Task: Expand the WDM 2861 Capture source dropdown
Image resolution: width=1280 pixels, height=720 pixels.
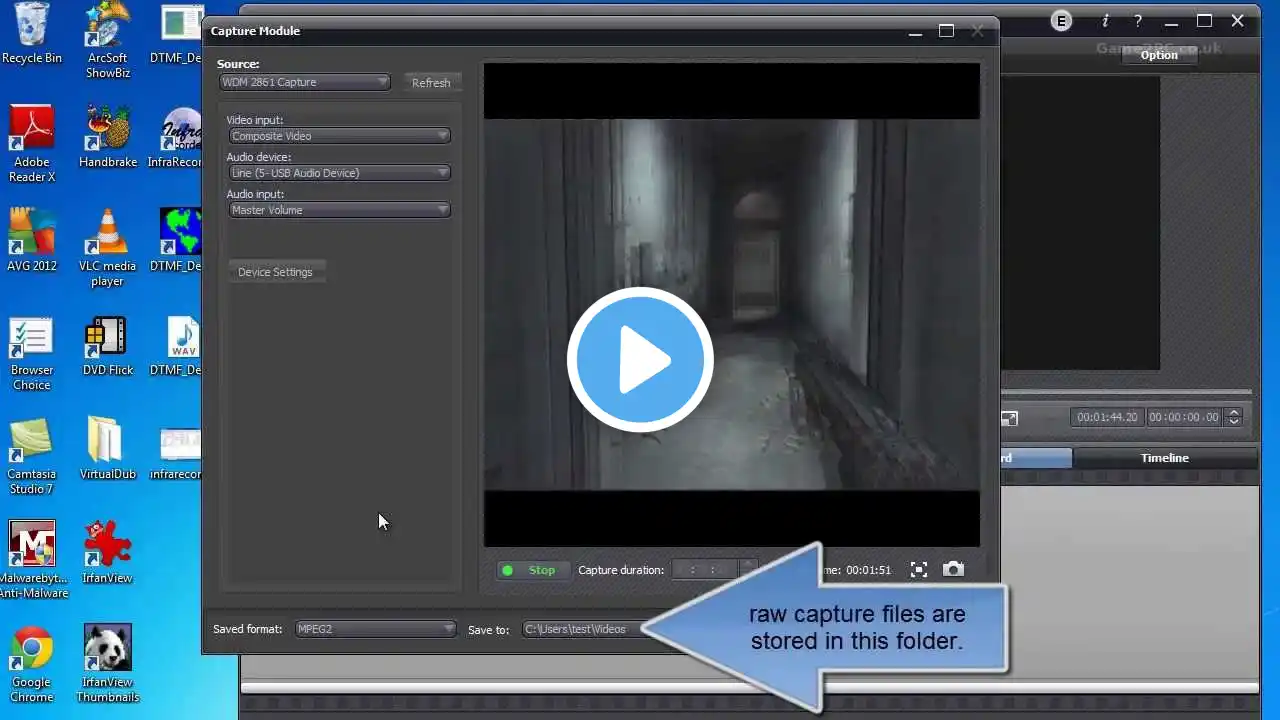Action: (304, 82)
